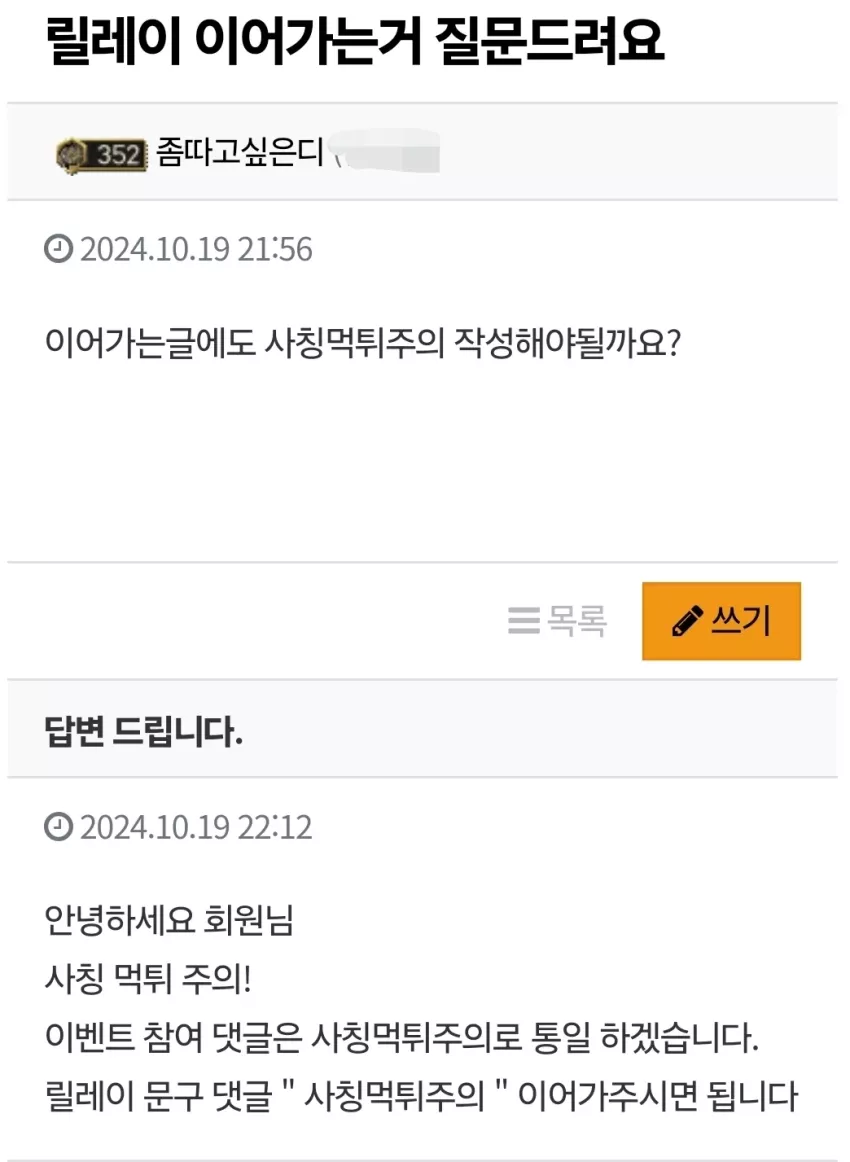Screen dimensions: 850x1162
Task: Click the 답변 드립니다. reply header
Action: click(x=144, y=731)
